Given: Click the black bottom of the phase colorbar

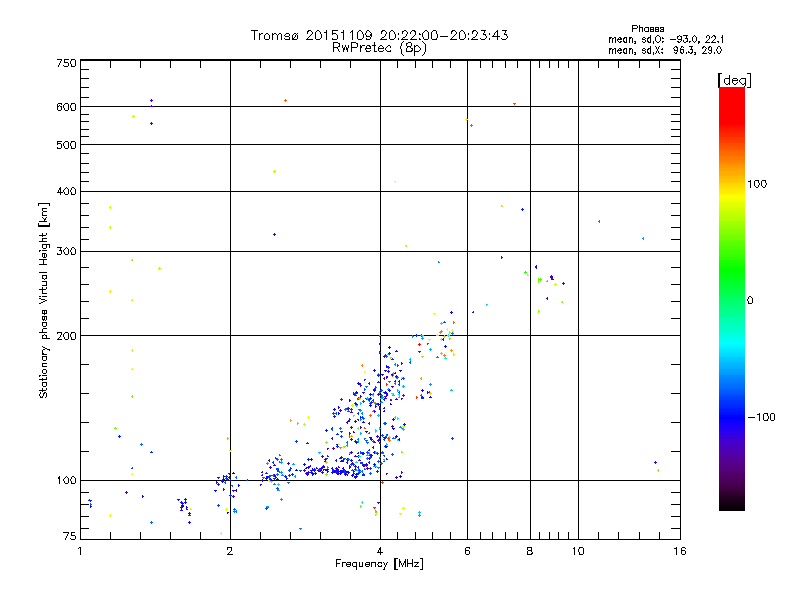Looking at the screenshot, I should point(732,504).
